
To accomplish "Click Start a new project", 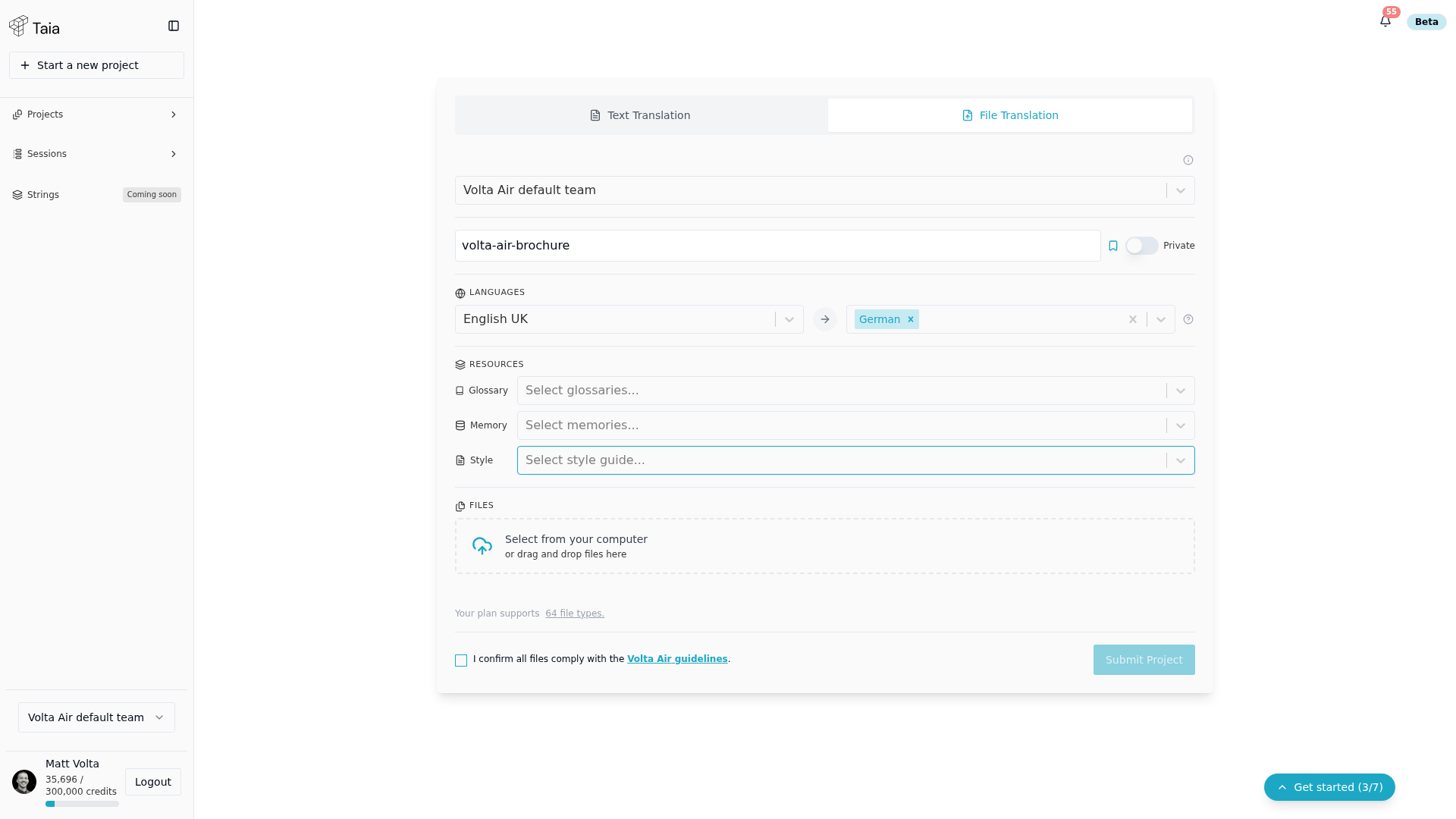I will point(96,65).
